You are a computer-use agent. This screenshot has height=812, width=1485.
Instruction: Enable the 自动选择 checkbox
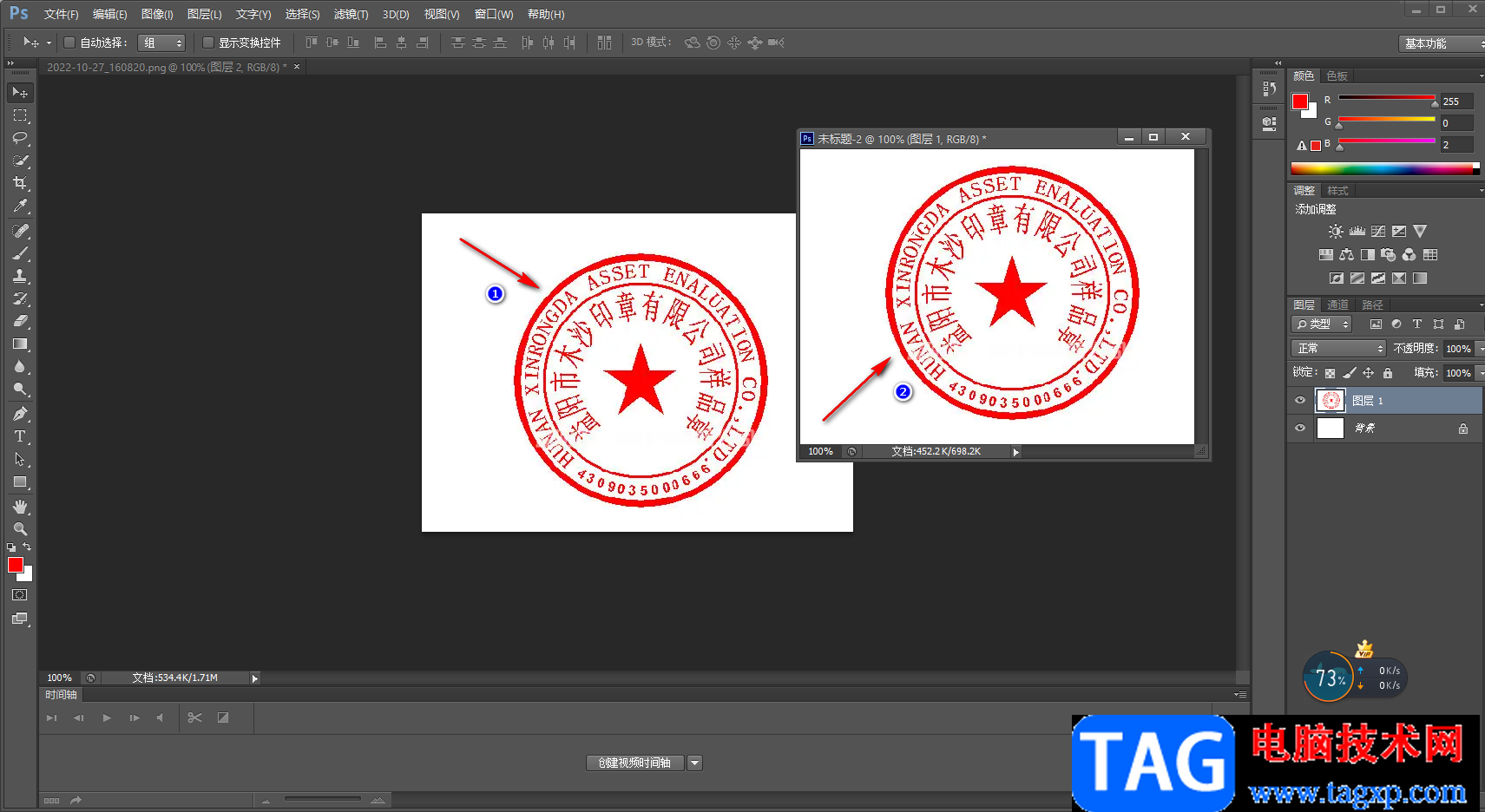(x=69, y=43)
